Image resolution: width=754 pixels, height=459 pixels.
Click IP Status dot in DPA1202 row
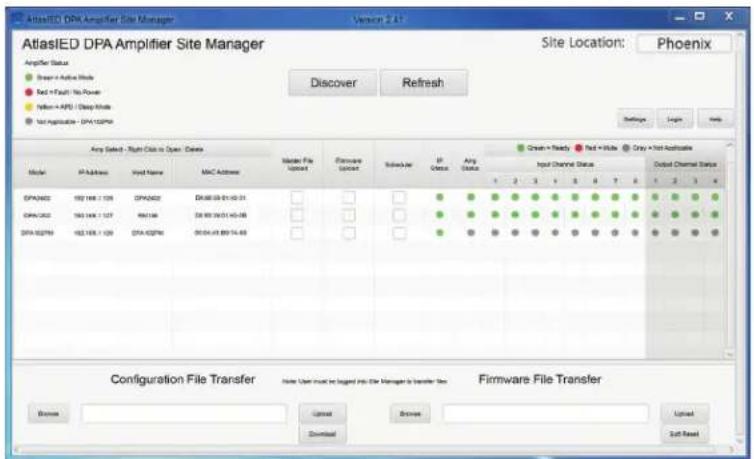(440, 215)
